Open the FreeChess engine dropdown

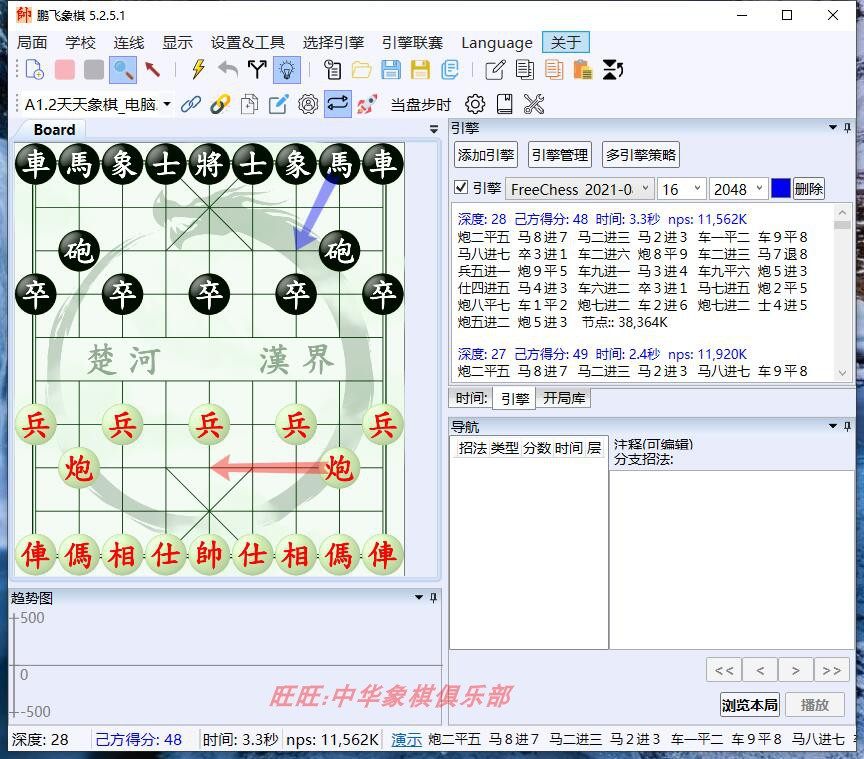(645, 189)
